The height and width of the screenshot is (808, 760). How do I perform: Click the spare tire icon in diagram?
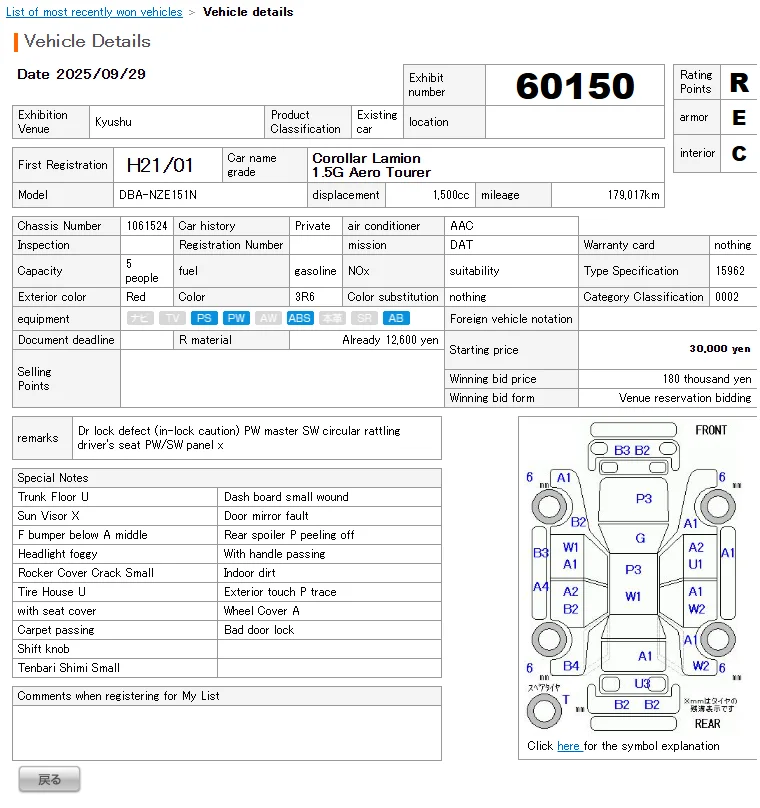(545, 711)
